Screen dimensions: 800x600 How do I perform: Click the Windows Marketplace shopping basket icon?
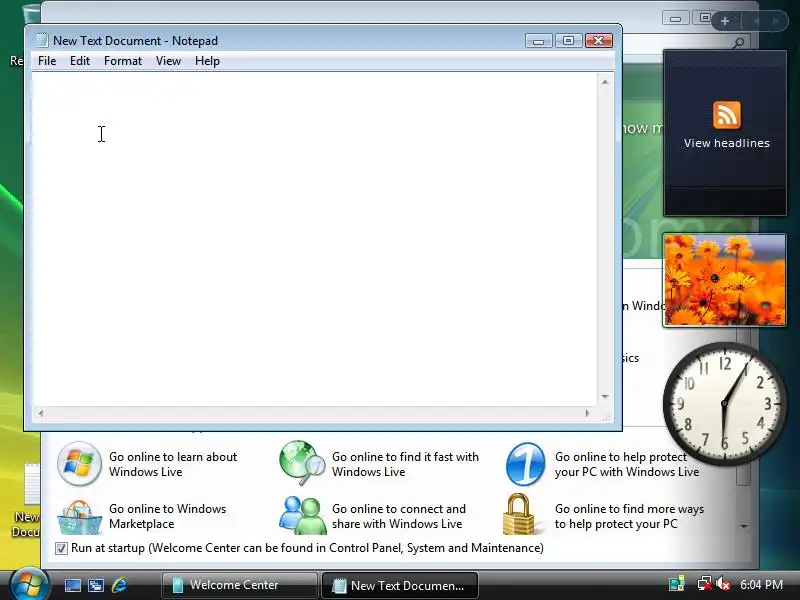point(79,517)
